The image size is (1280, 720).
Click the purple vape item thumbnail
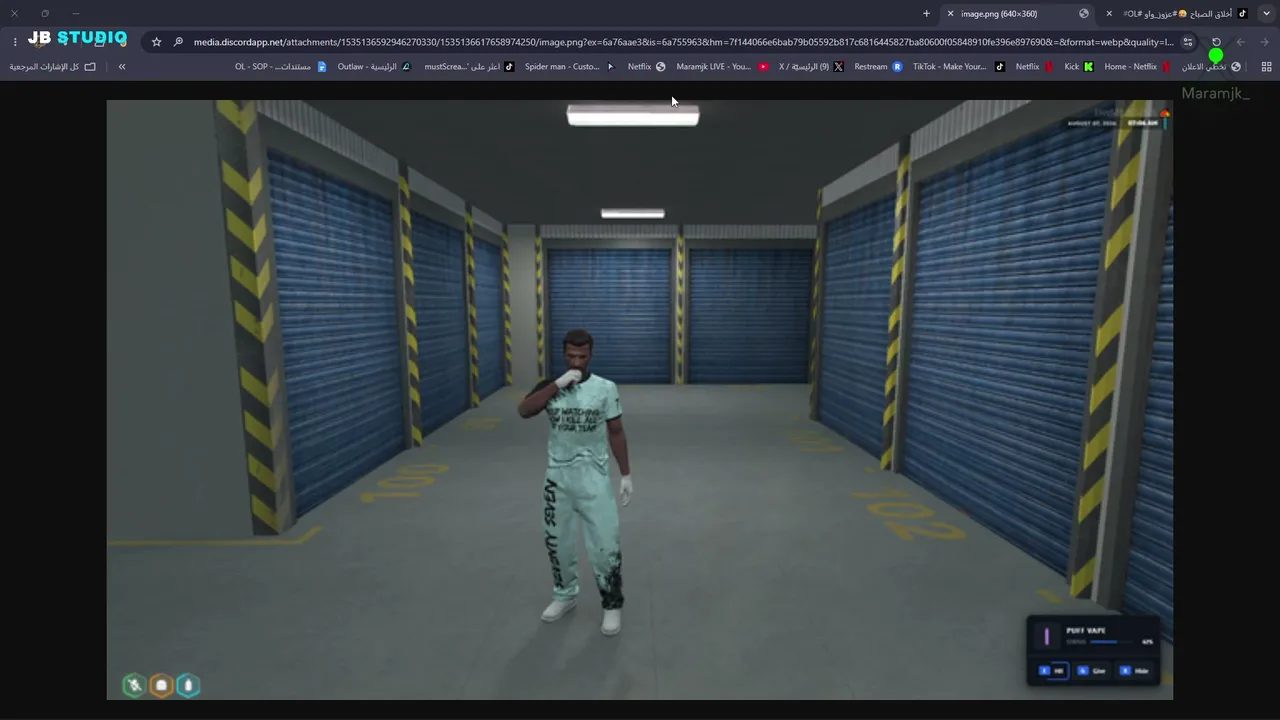pyautogui.click(x=1047, y=636)
